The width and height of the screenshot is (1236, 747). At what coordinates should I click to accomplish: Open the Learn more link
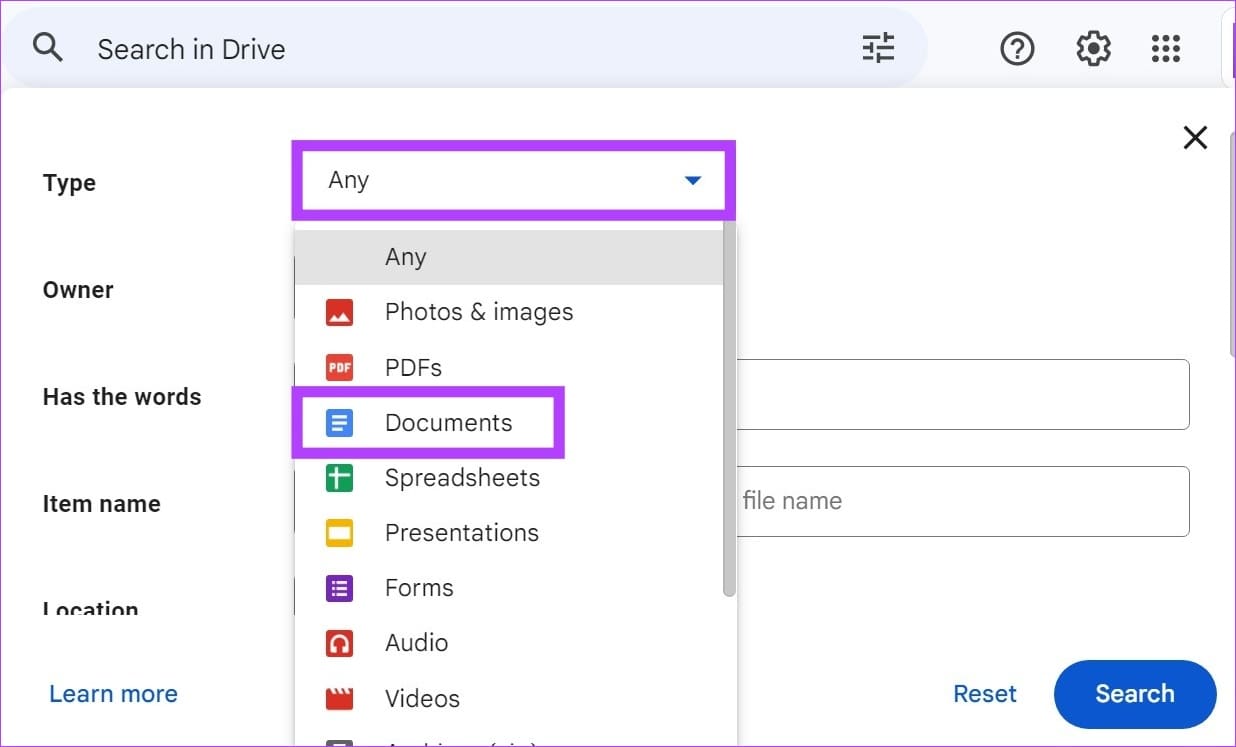[x=113, y=694]
